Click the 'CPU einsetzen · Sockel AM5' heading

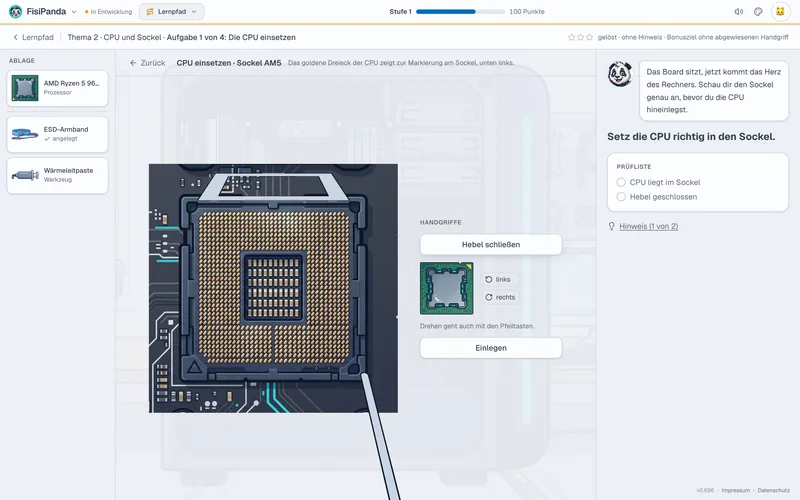[x=229, y=63]
